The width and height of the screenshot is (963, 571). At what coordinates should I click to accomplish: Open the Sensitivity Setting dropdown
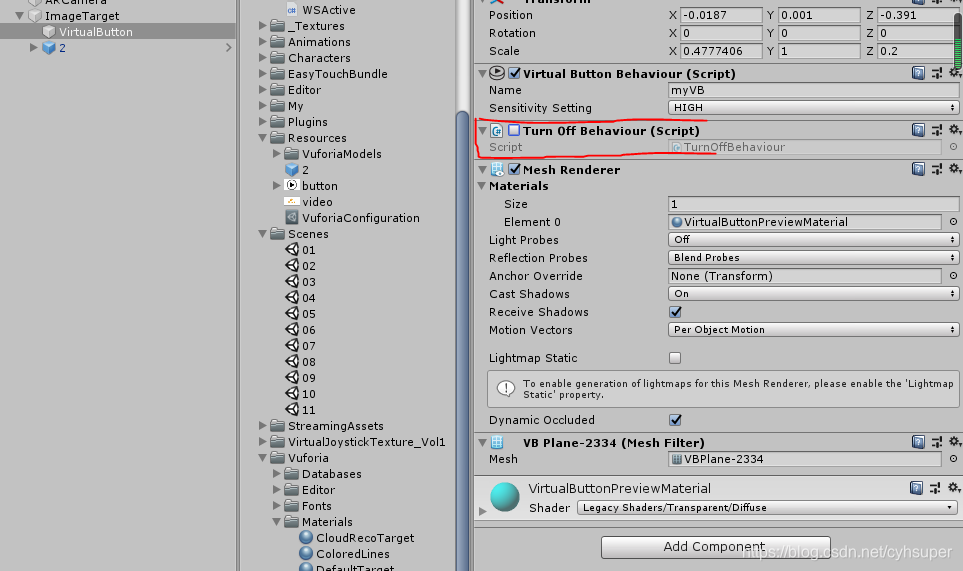pyautogui.click(x=813, y=107)
